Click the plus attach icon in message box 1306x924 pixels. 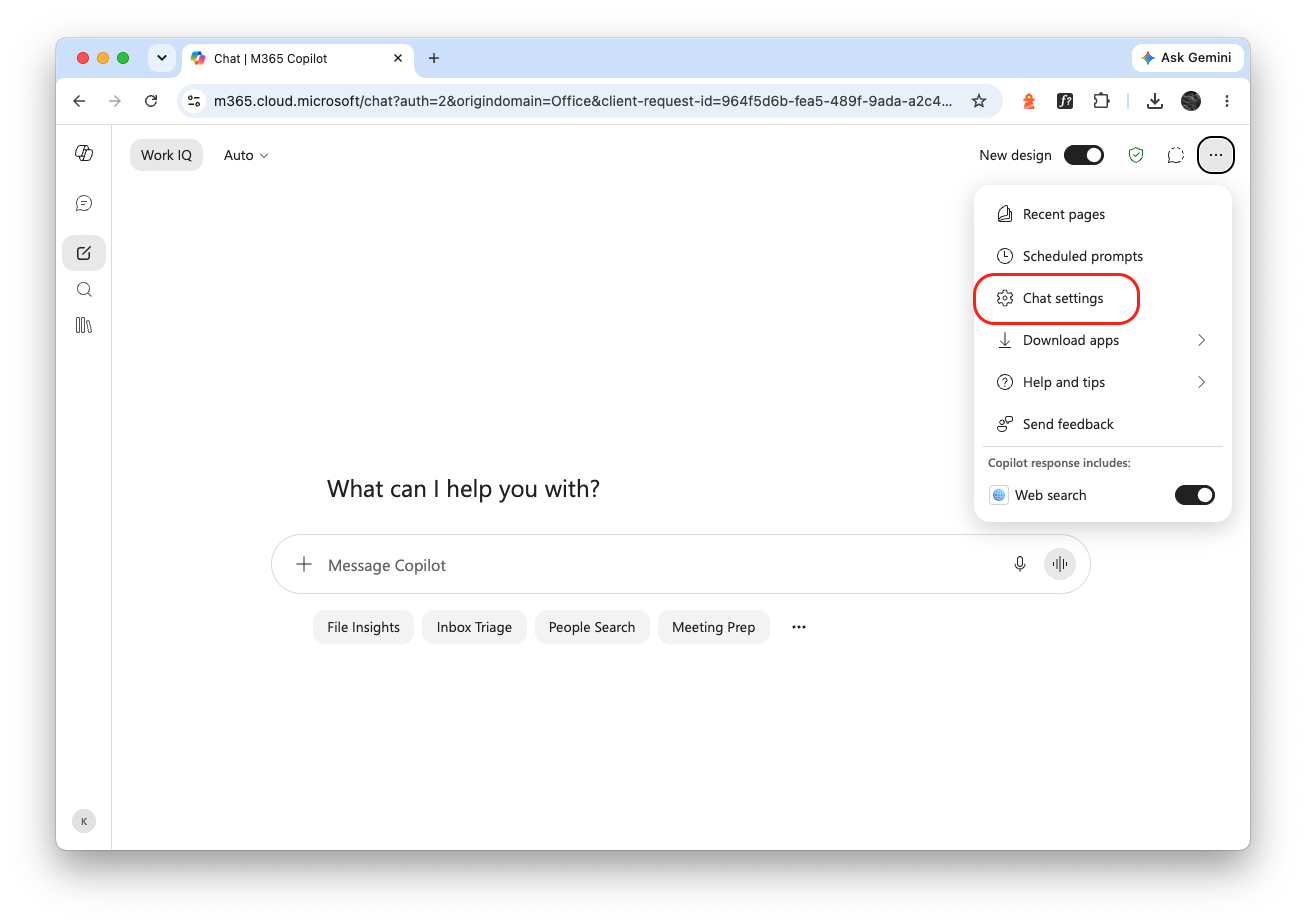pyautogui.click(x=304, y=565)
